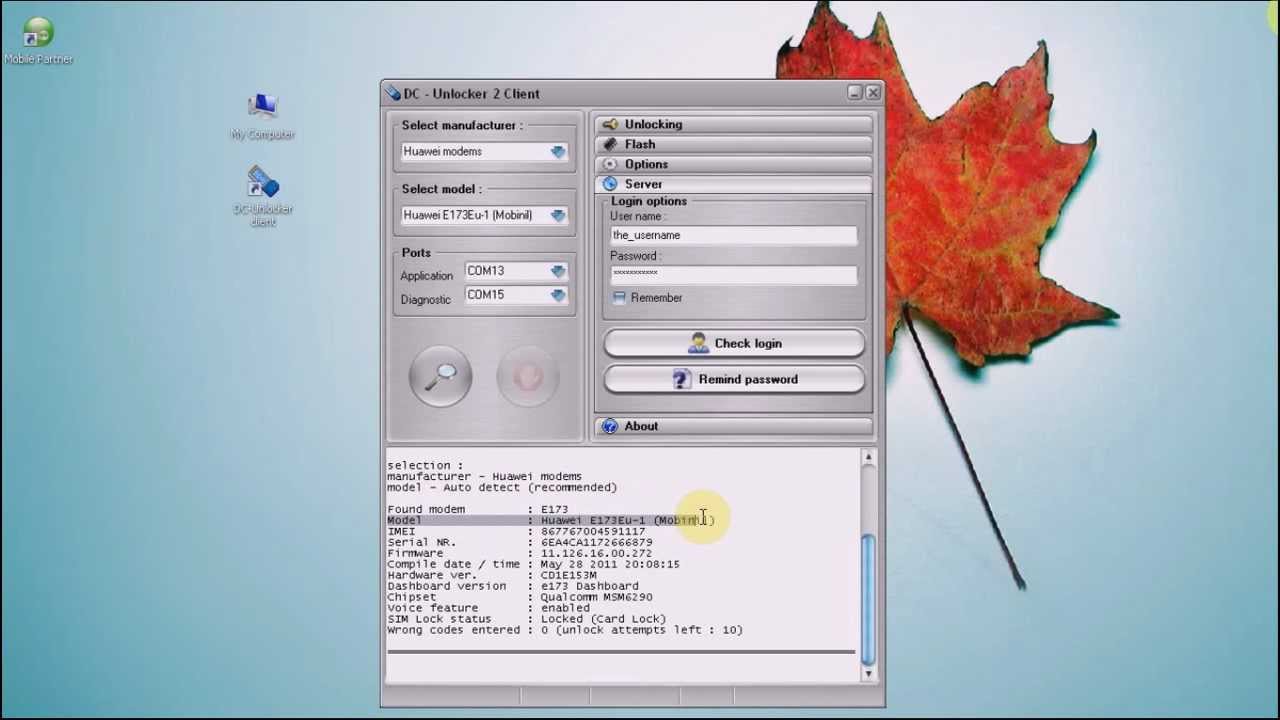Click the magnifier detect modem button
Viewport: 1280px width, 720px height.
click(440, 376)
